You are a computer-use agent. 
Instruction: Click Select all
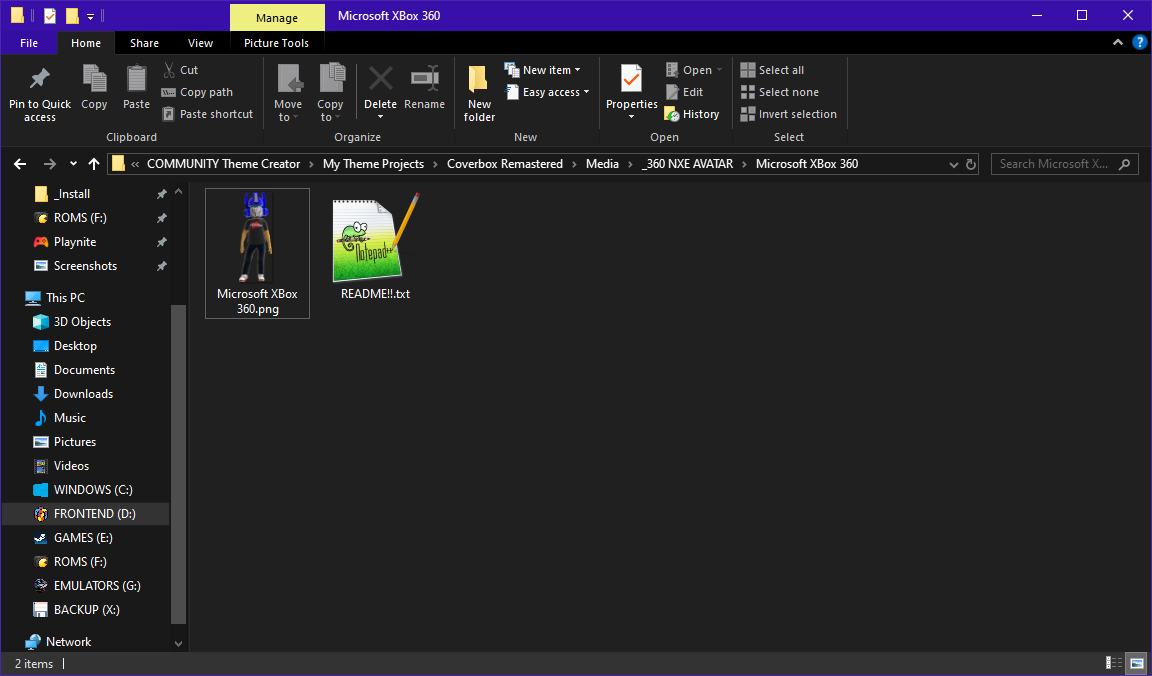click(772, 70)
